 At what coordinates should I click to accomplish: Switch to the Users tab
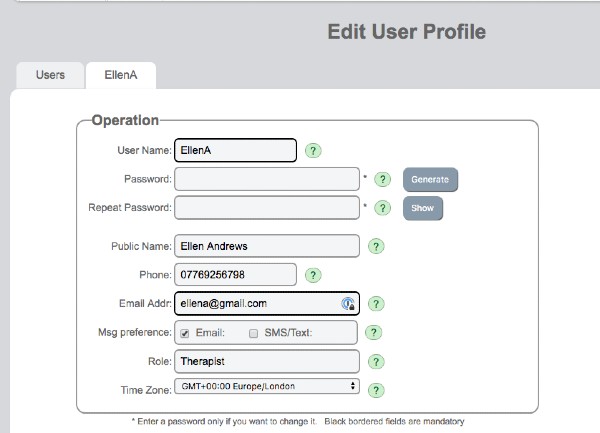tap(50, 75)
